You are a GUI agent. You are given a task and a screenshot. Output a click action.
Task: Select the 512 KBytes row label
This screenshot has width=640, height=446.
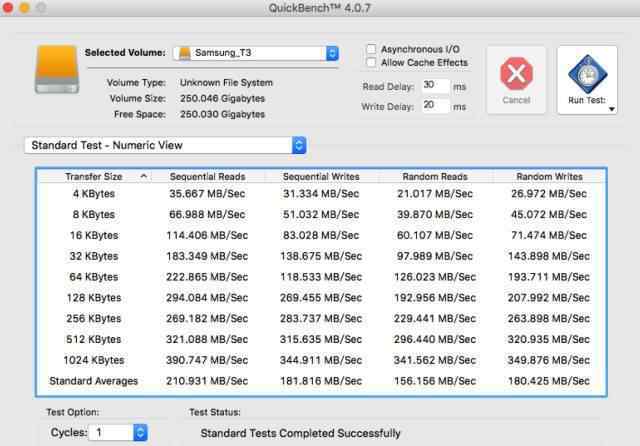(94, 339)
